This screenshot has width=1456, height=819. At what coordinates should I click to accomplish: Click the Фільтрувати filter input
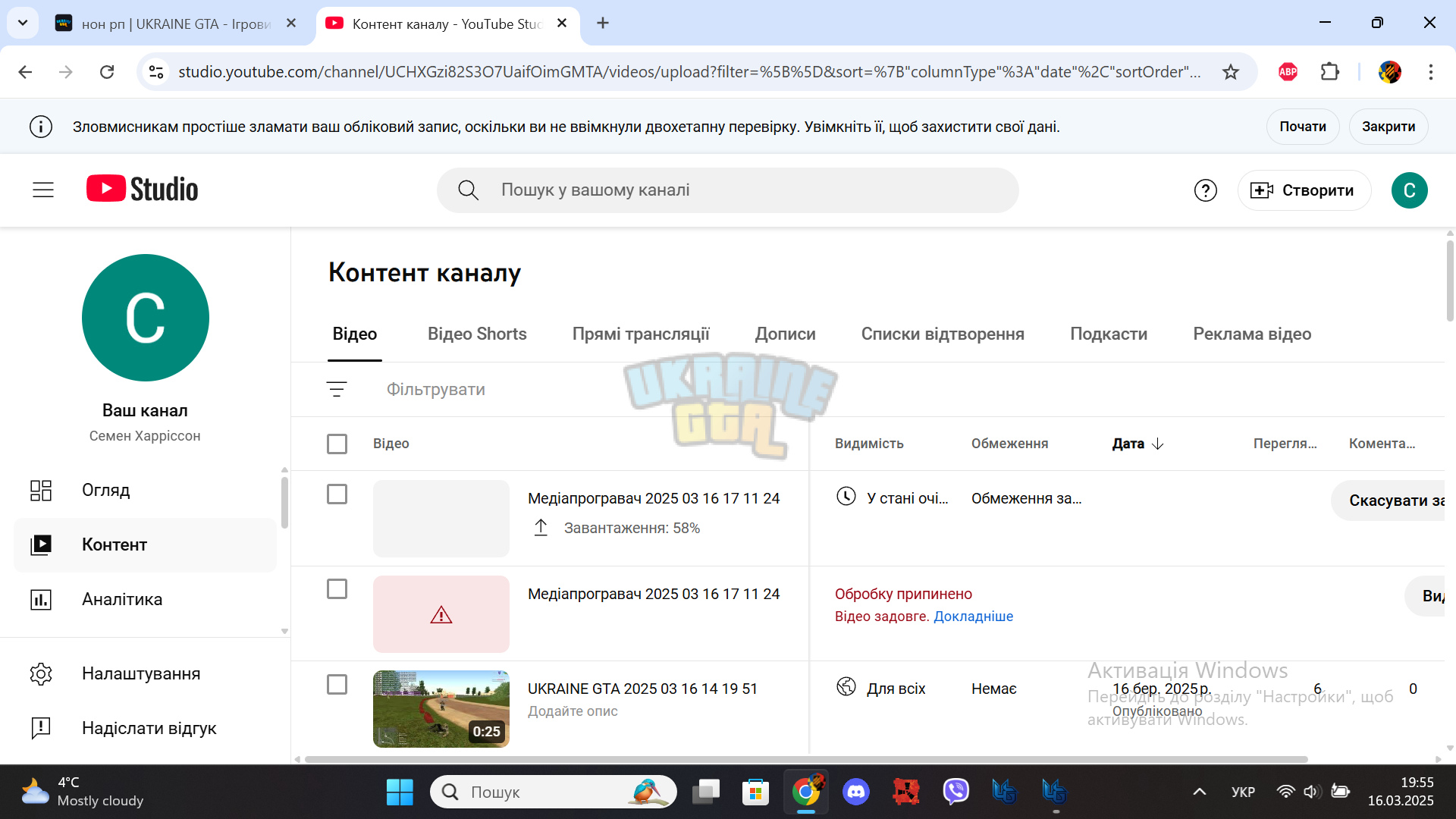tap(436, 389)
